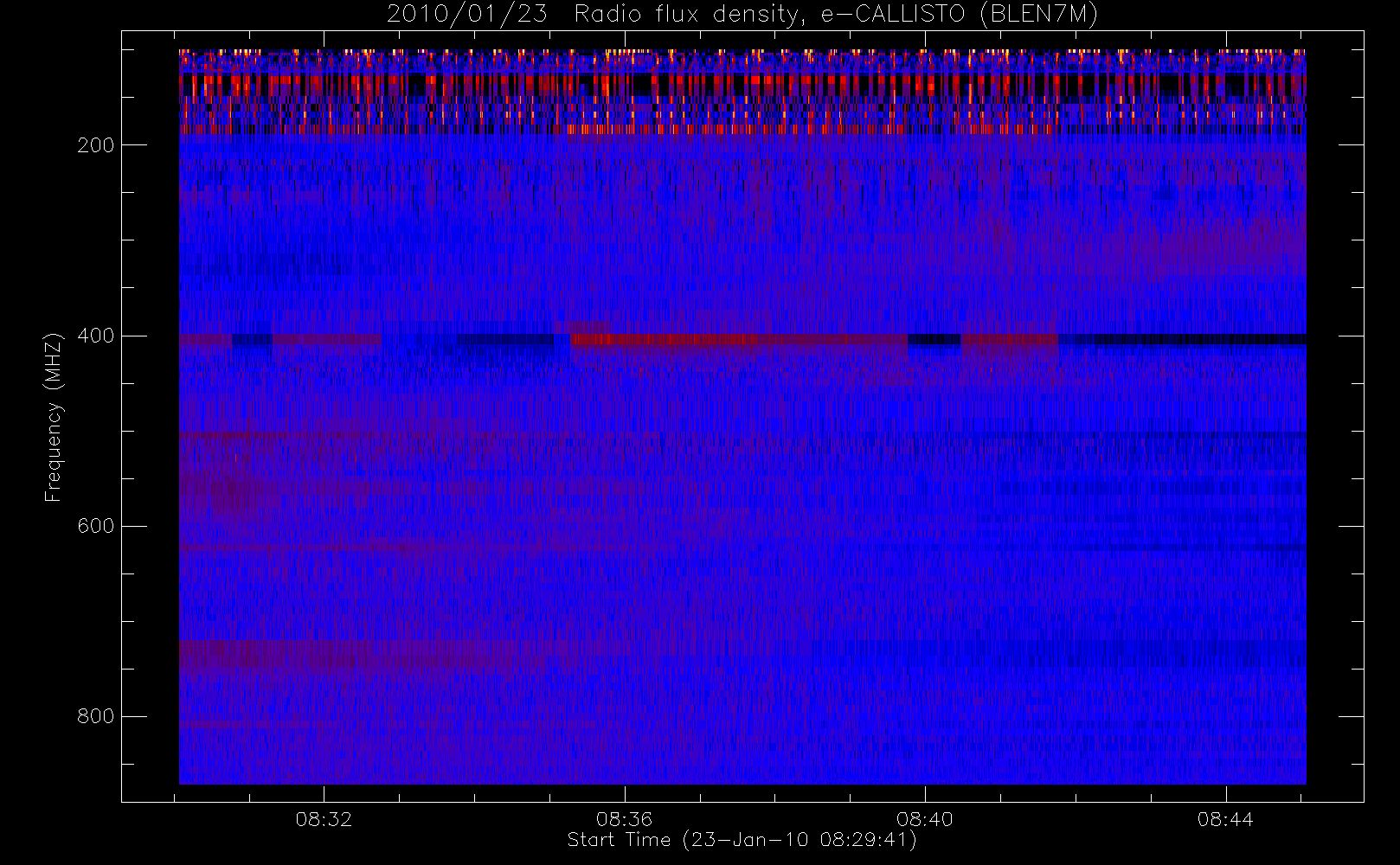1400x865 pixels.
Task: Click the 600 frequency tick label
Action: (x=95, y=526)
